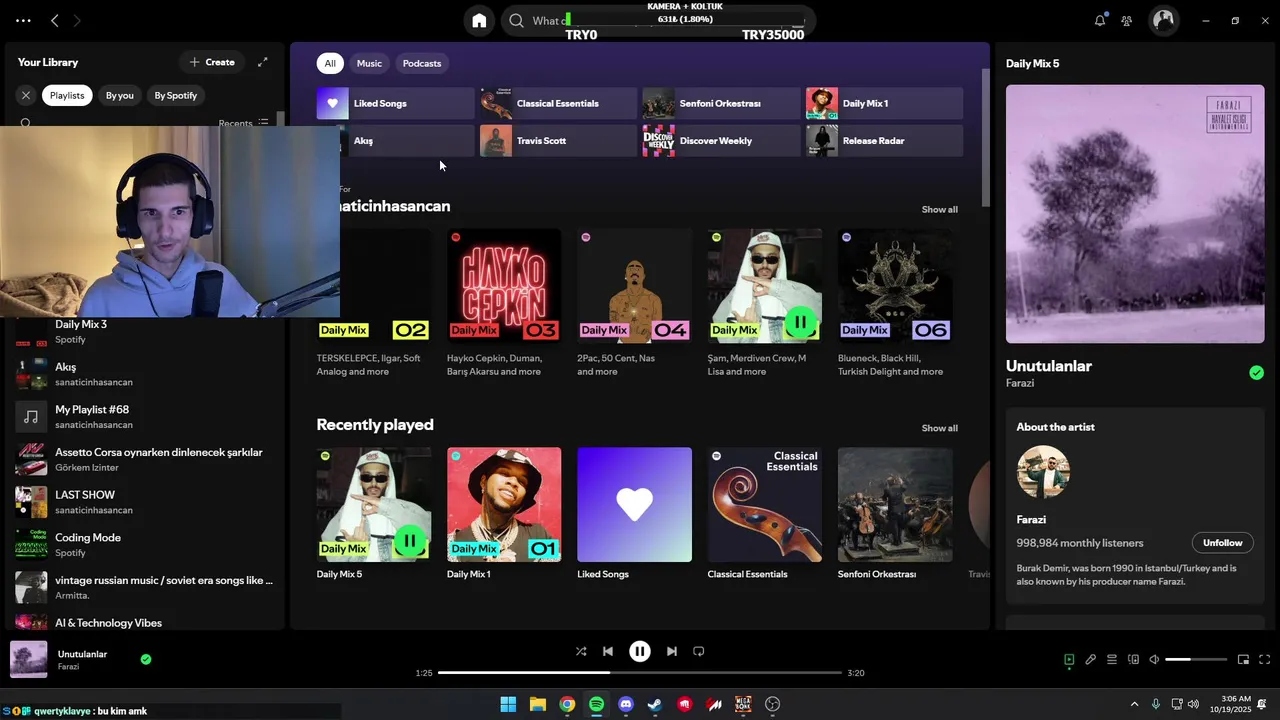Open the Friend Activity icon

coord(1127,20)
